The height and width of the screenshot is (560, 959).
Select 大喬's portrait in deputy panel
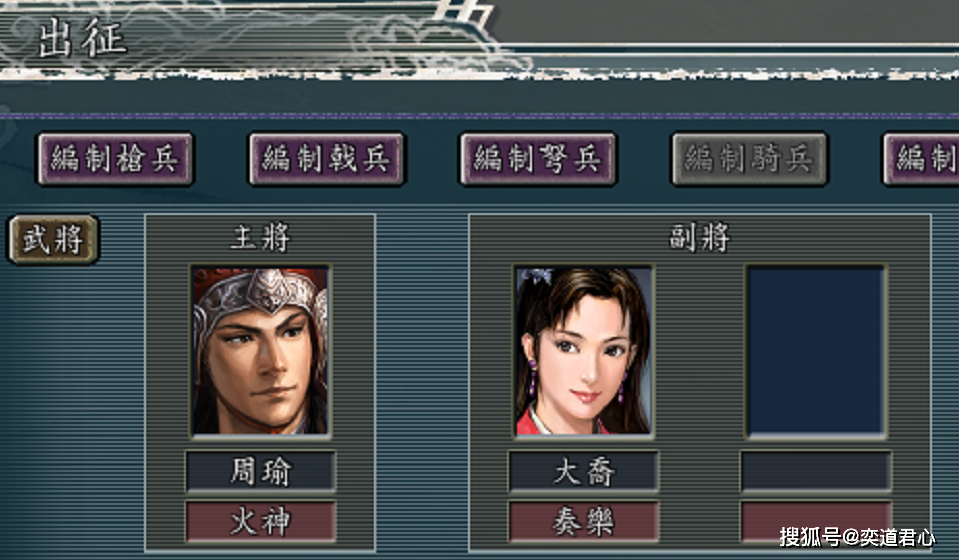point(583,351)
